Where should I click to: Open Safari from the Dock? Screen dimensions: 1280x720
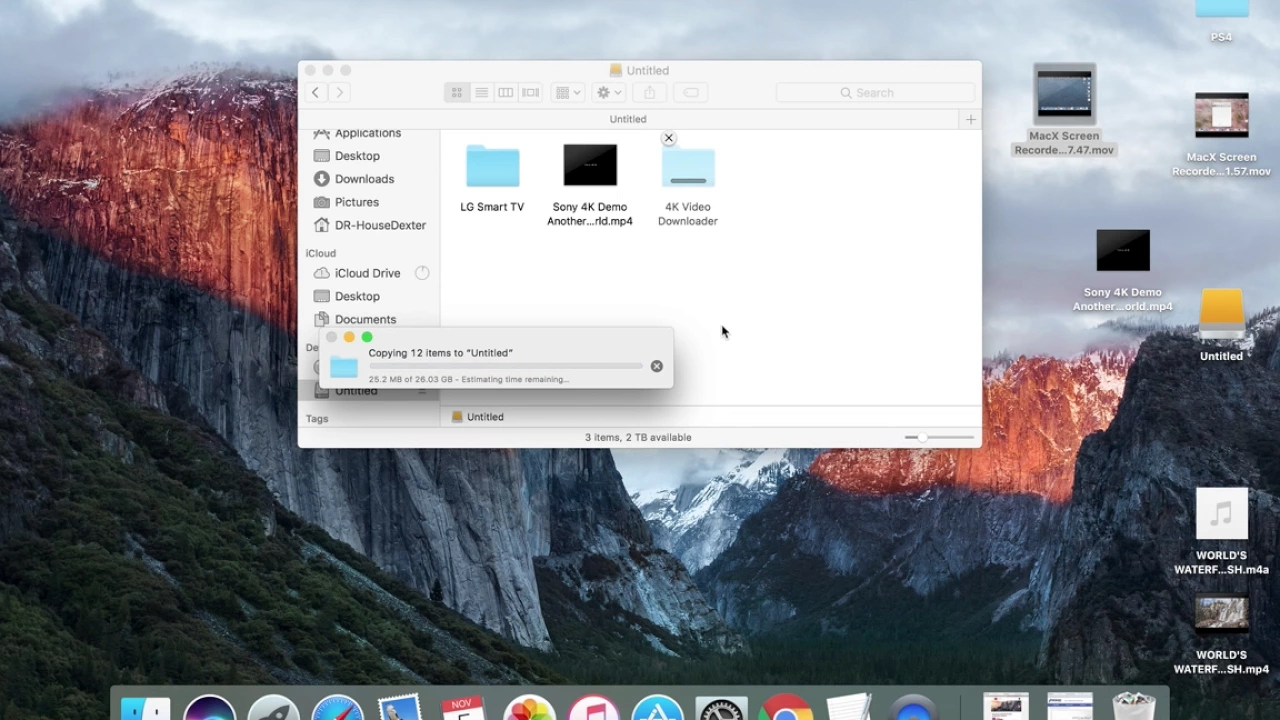337,708
